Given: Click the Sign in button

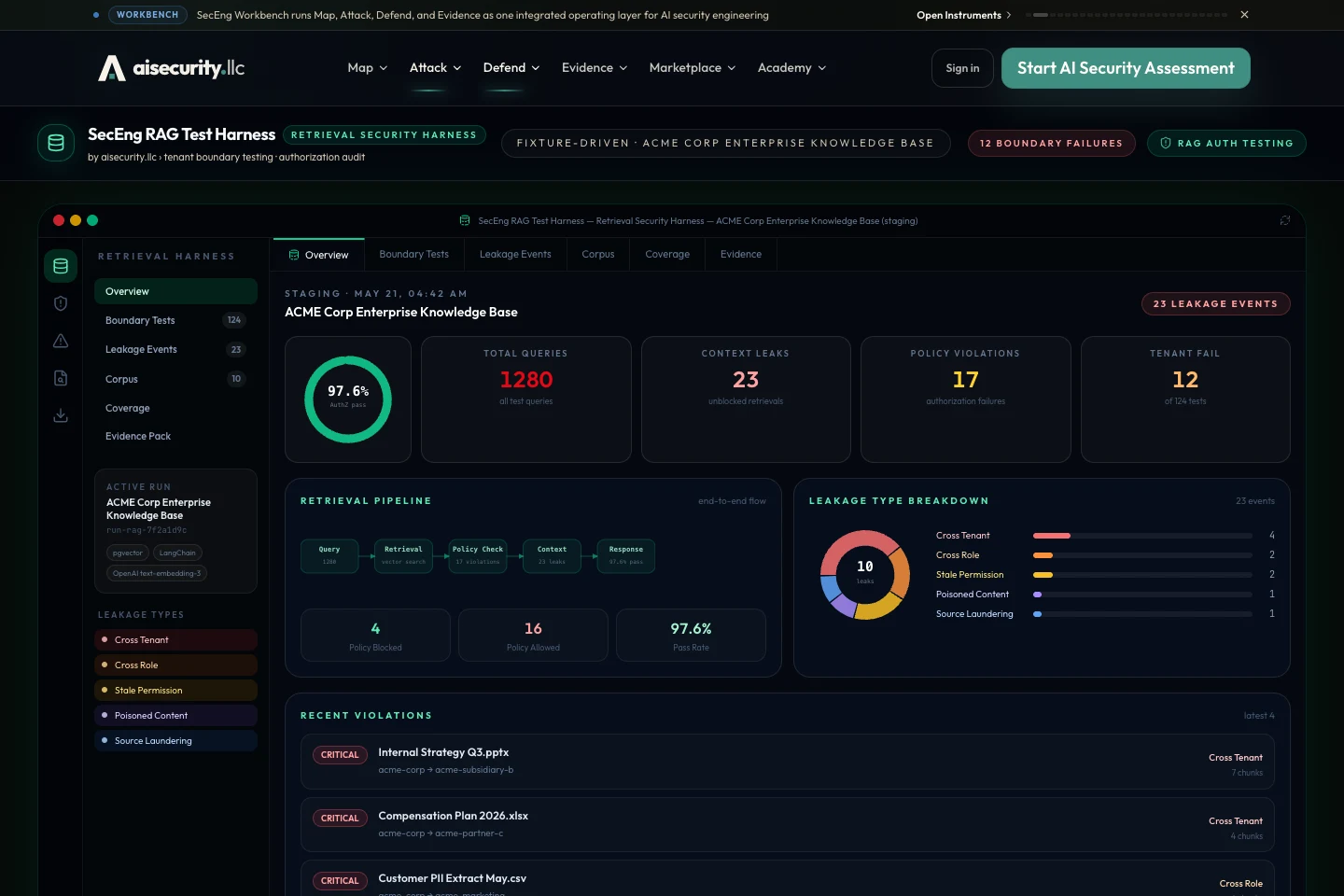Looking at the screenshot, I should (962, 68).
